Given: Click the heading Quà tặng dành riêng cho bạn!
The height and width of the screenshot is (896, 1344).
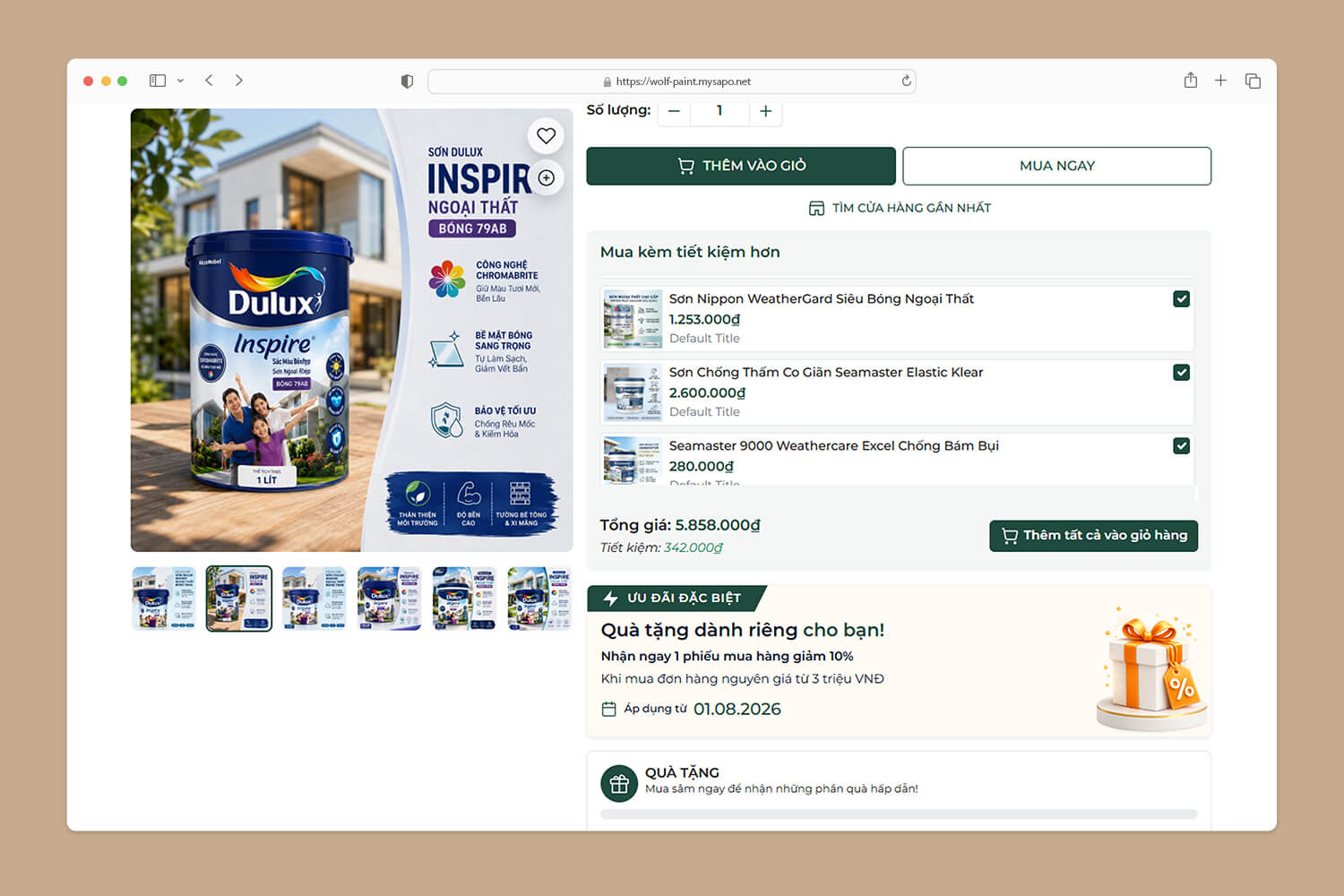Looking at the screenshot, I should click(x=743, y=630).
